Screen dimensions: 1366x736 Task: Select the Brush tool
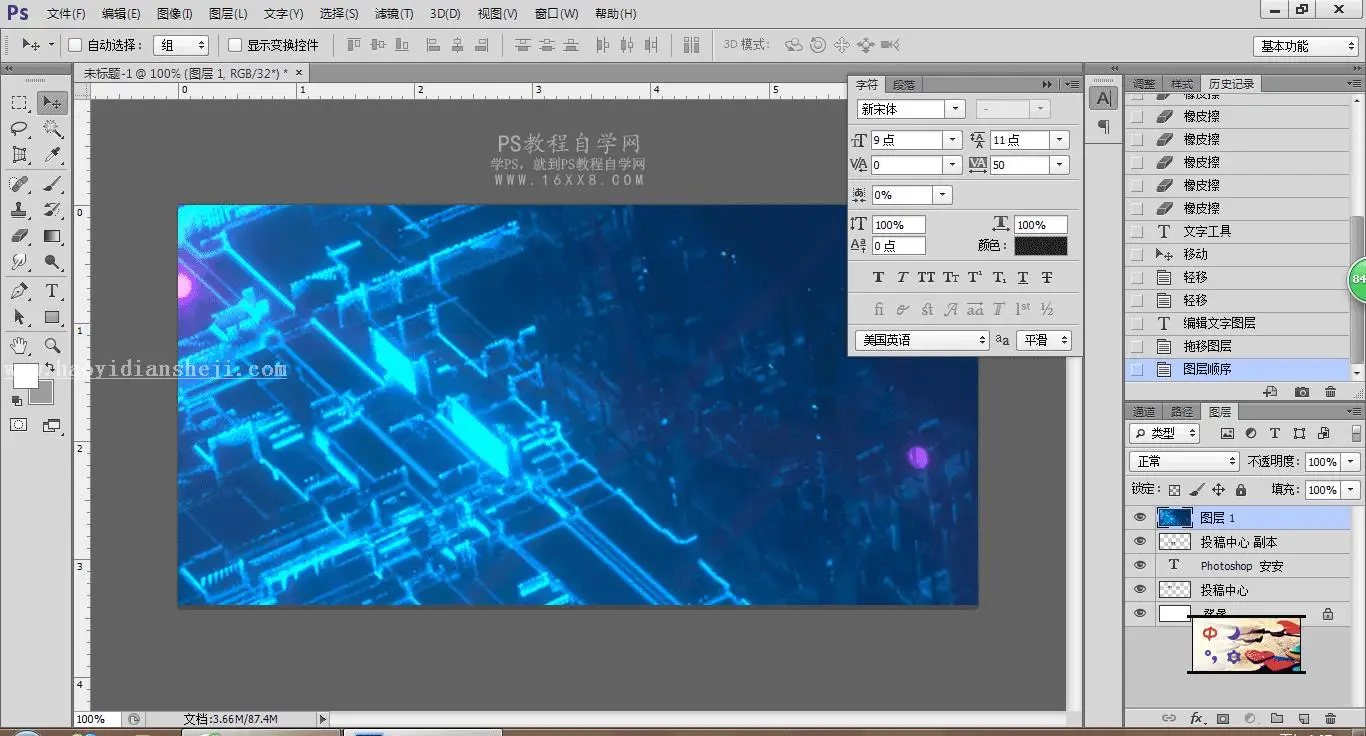pos(52,184)
